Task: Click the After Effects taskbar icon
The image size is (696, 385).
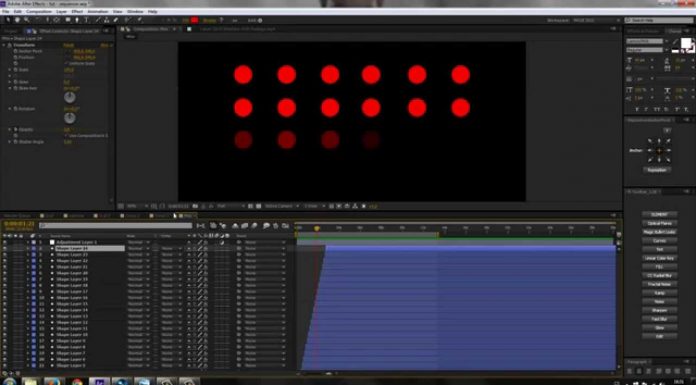Action: pos(99,381)
